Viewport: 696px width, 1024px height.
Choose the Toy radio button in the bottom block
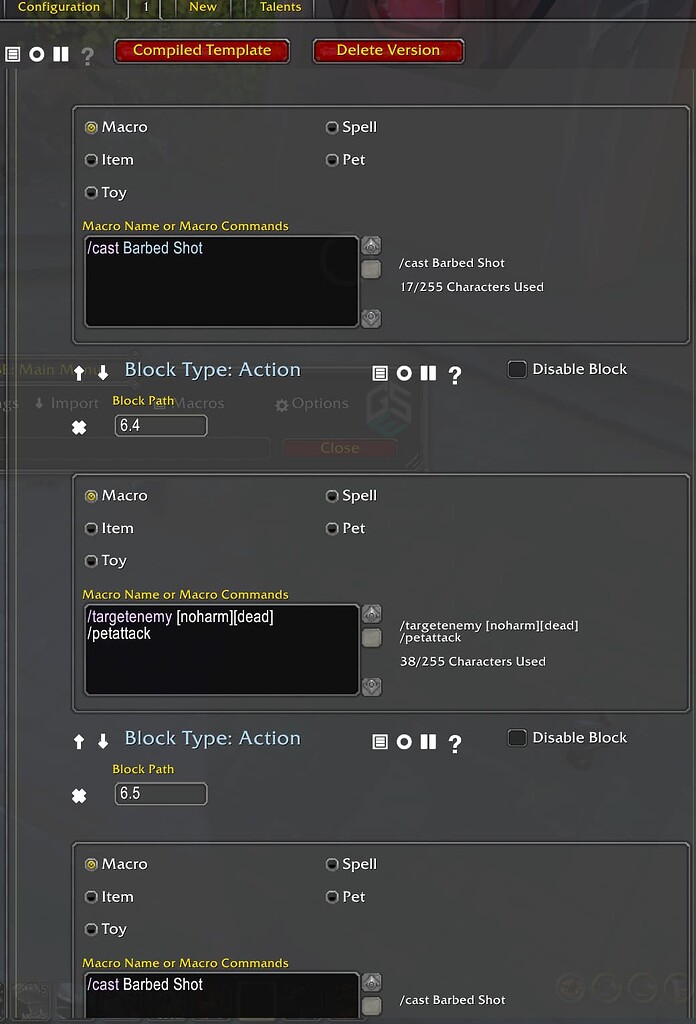coord(90,929)
